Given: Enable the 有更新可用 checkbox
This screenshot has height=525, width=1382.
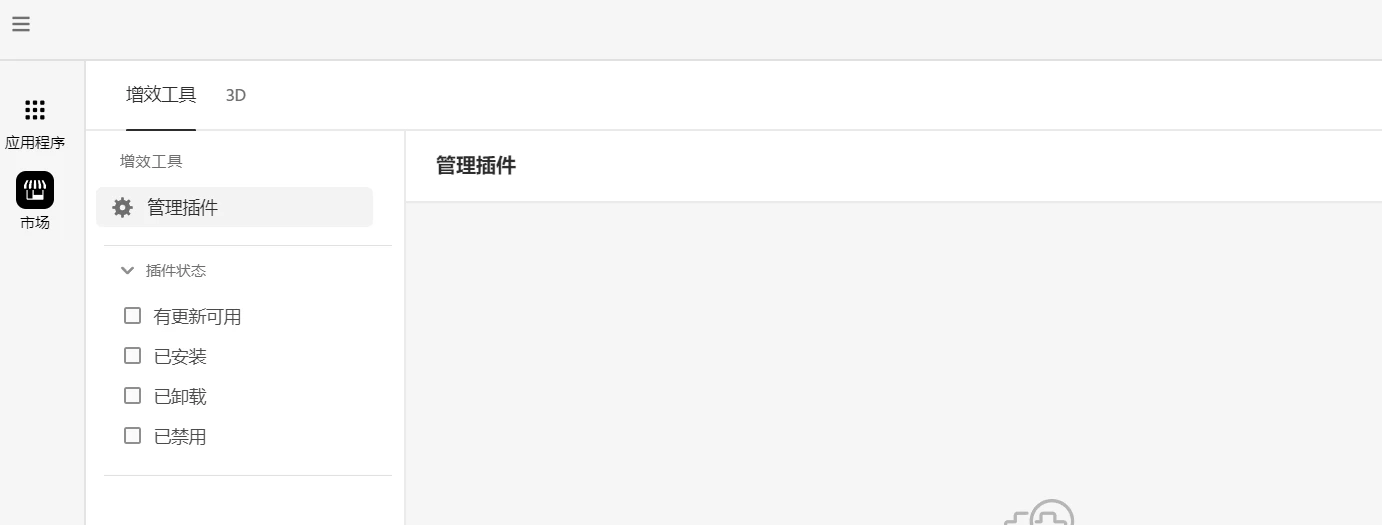Looking at the screenshot, I should click(132, 316).
